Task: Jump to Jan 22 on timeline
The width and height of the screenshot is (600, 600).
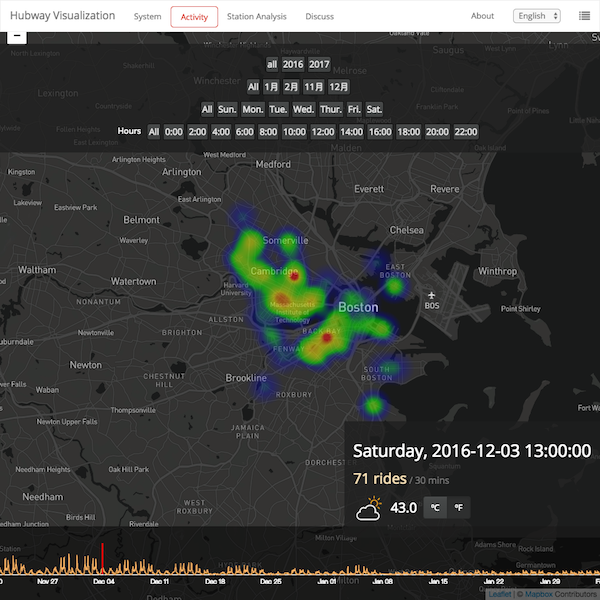Action: click(x=494, y=581)
